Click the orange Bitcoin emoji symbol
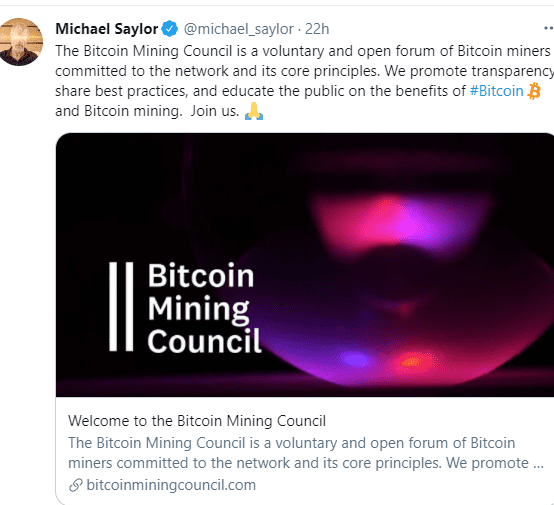Viewport: 554px width, 505px height. 534,91
